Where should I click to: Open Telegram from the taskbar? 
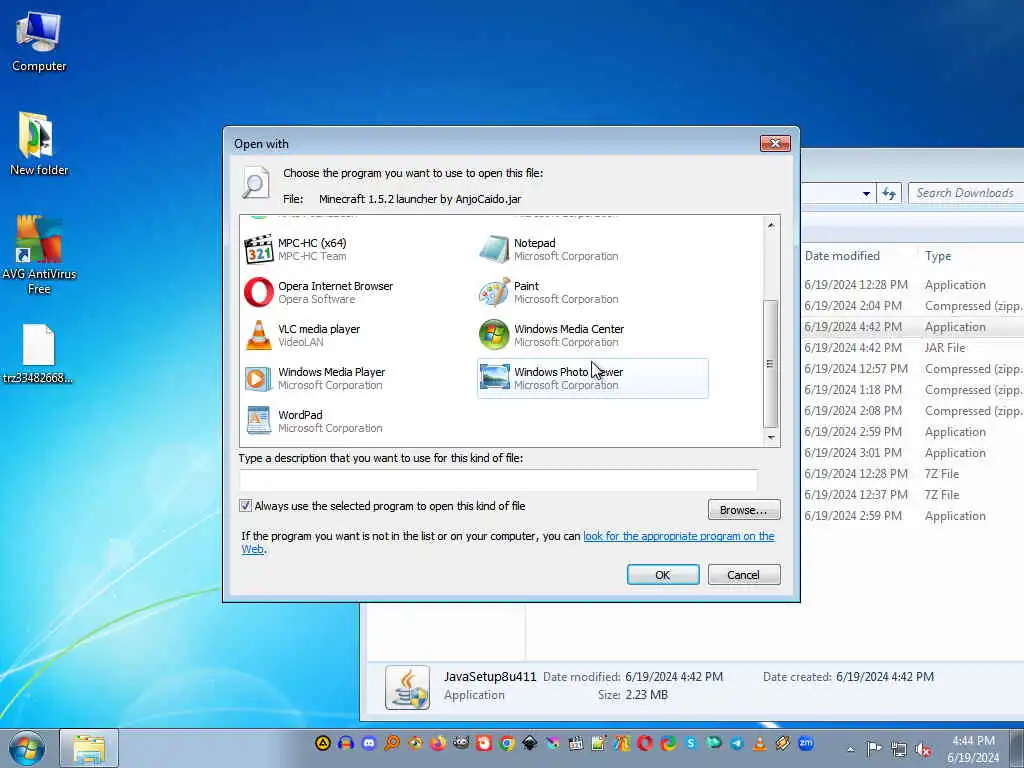click(737, 743)
